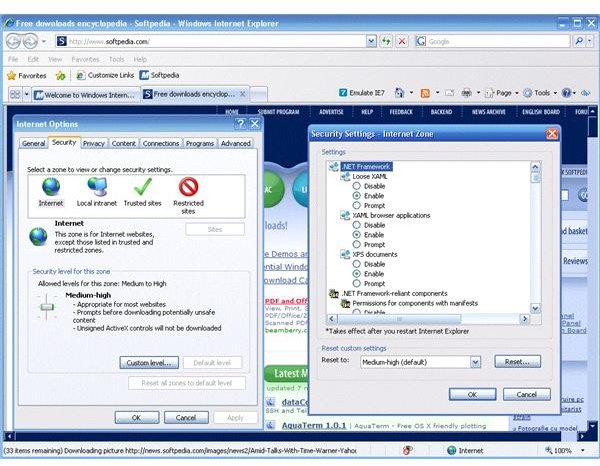Open the Customize Links favorite
600x466 pixels.
point(105,75)
